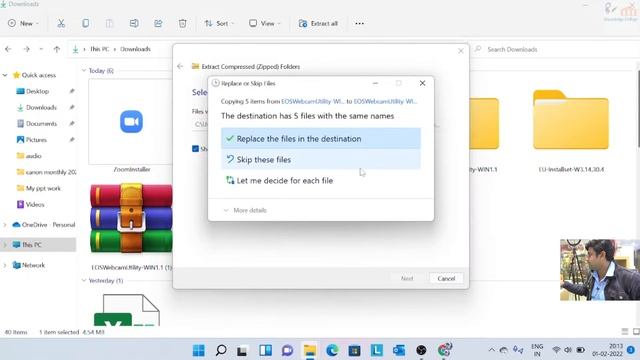This screenshot has height=360, width=640.
Task: Click the Up one level arrow
Action: (57, 49)
